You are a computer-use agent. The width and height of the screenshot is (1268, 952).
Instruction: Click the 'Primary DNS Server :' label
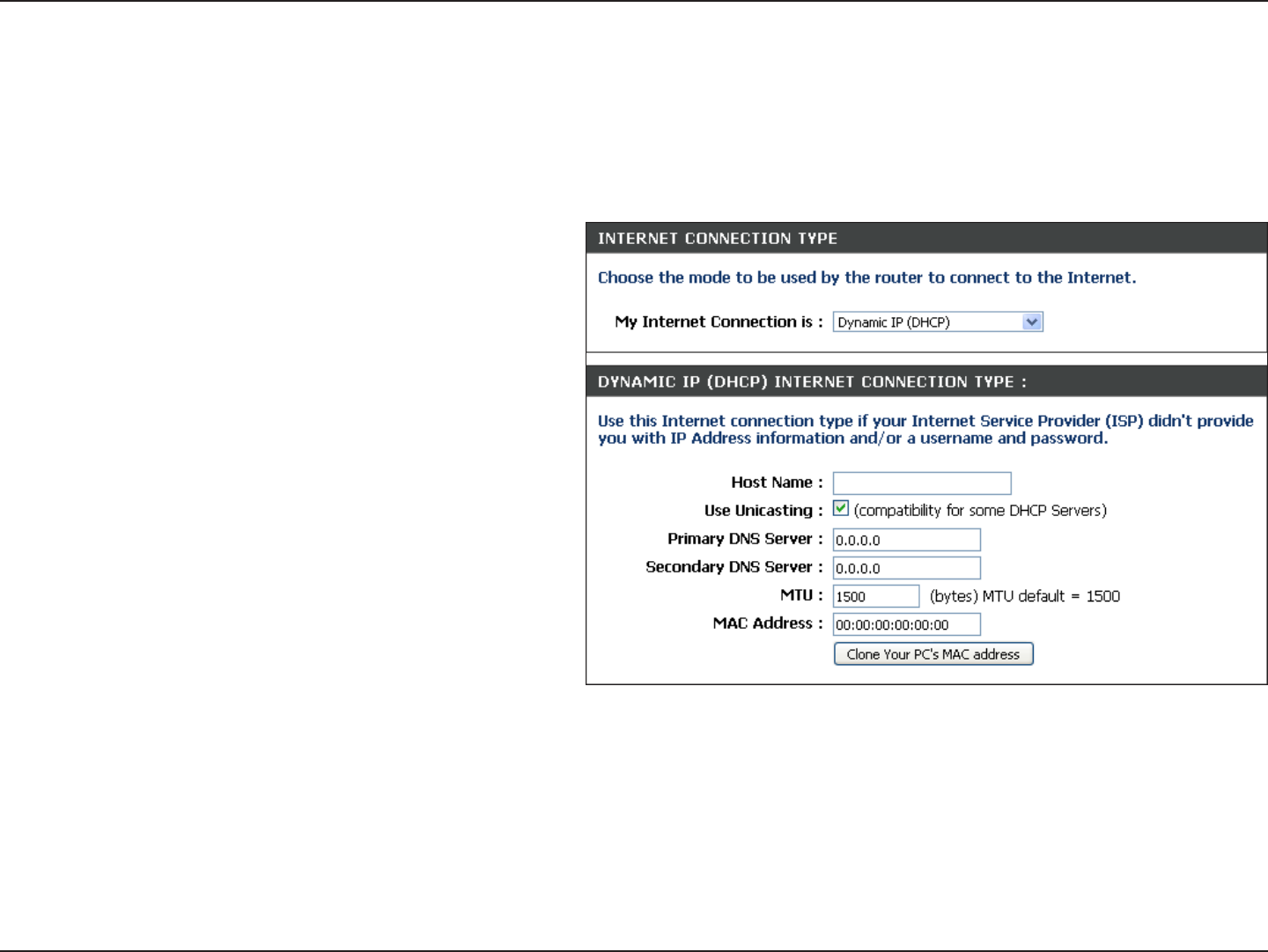745,539
